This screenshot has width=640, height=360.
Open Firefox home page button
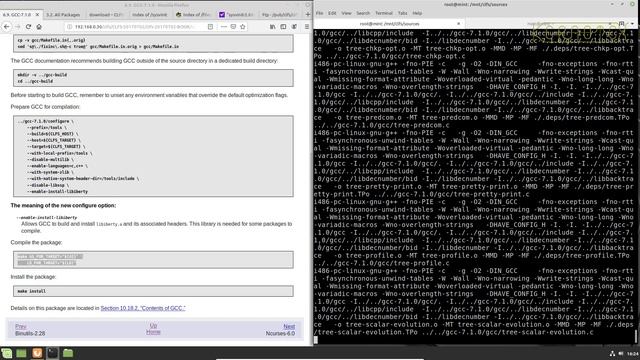pyautogui.click(x=39, y=27)
